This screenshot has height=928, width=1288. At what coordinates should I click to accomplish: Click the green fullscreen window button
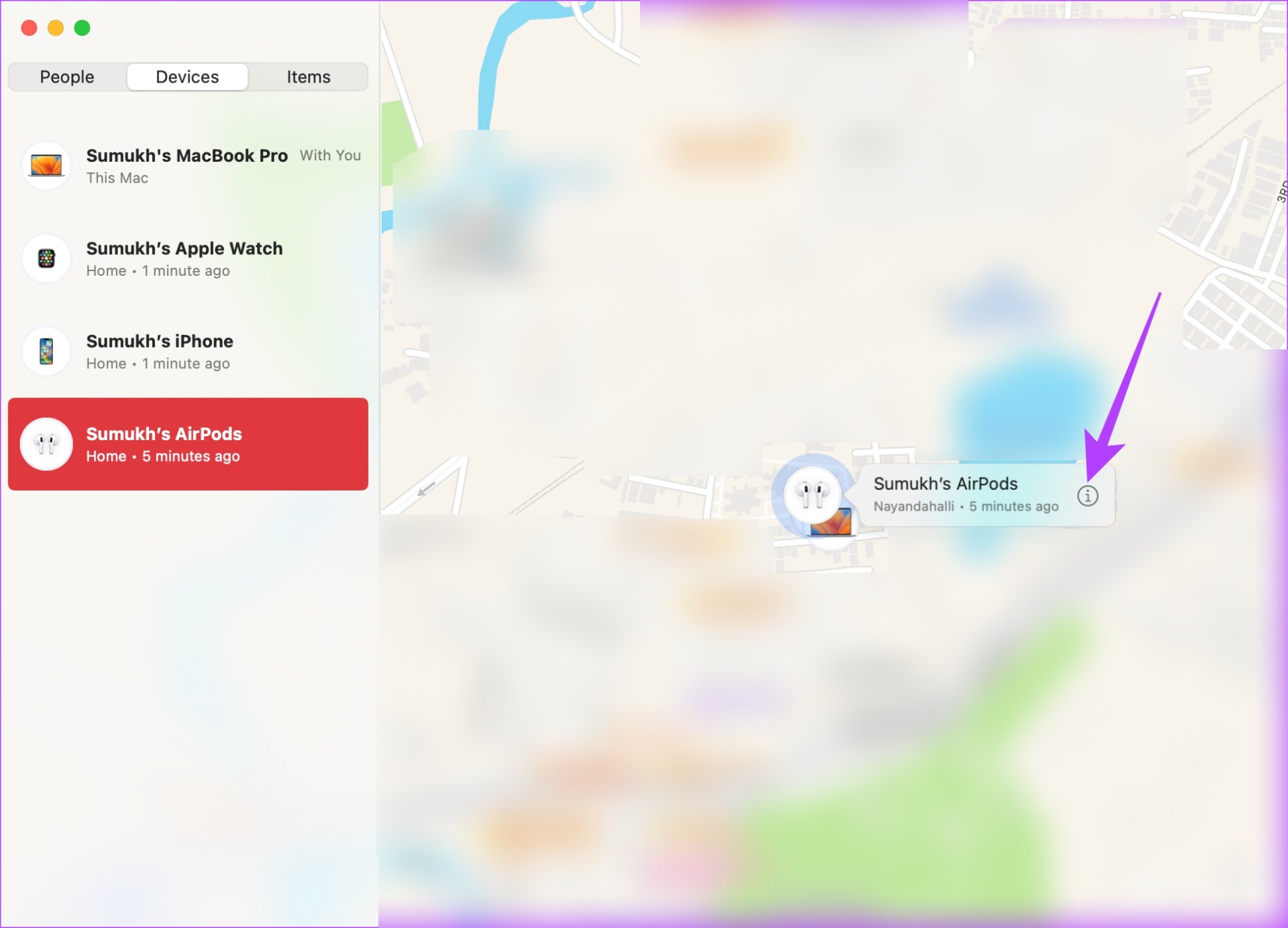[82, 28]
